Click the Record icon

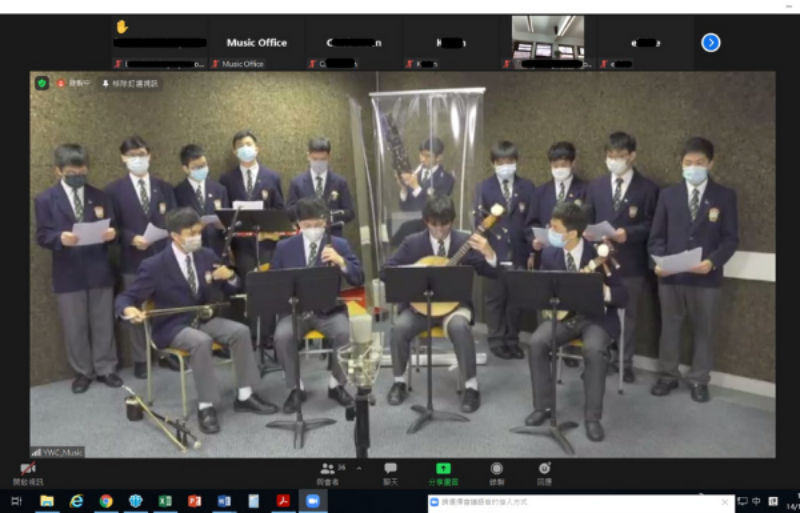(x=497, y=470)
